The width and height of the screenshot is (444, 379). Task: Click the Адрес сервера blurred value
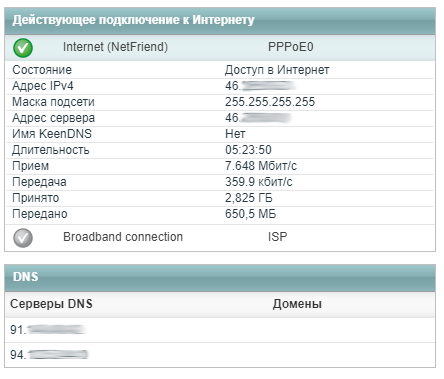pyautogui.click(x=258, y=118)
